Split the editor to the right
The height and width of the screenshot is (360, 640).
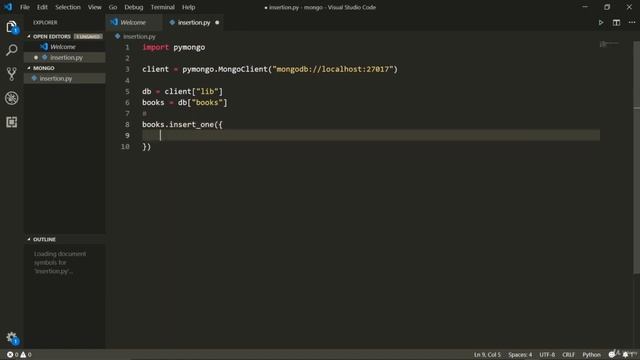(616, 22)
